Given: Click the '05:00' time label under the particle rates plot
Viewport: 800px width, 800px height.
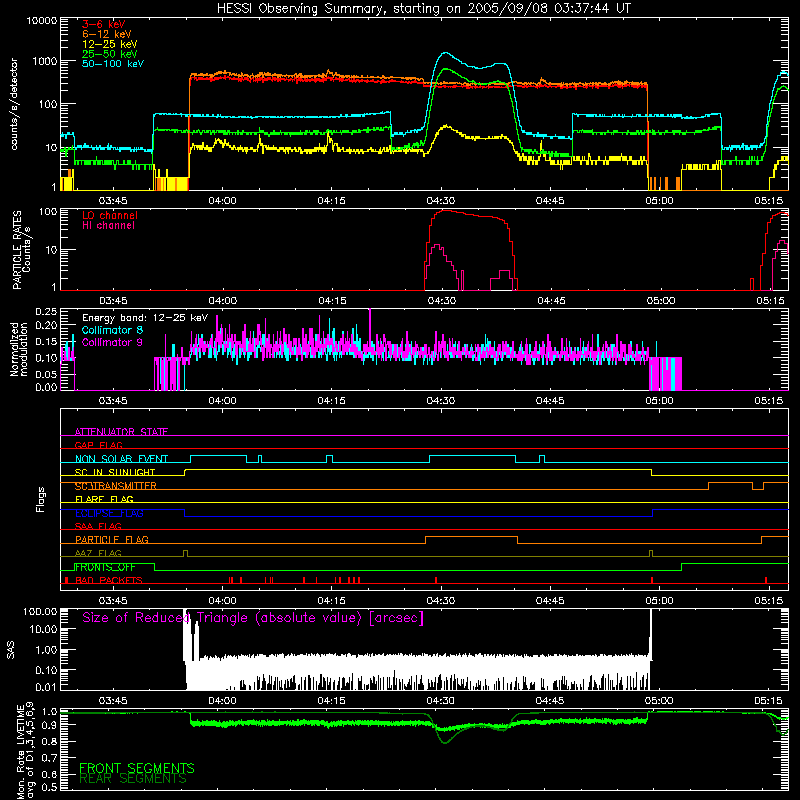Looking at the screenshot, I should click(660, 301).
